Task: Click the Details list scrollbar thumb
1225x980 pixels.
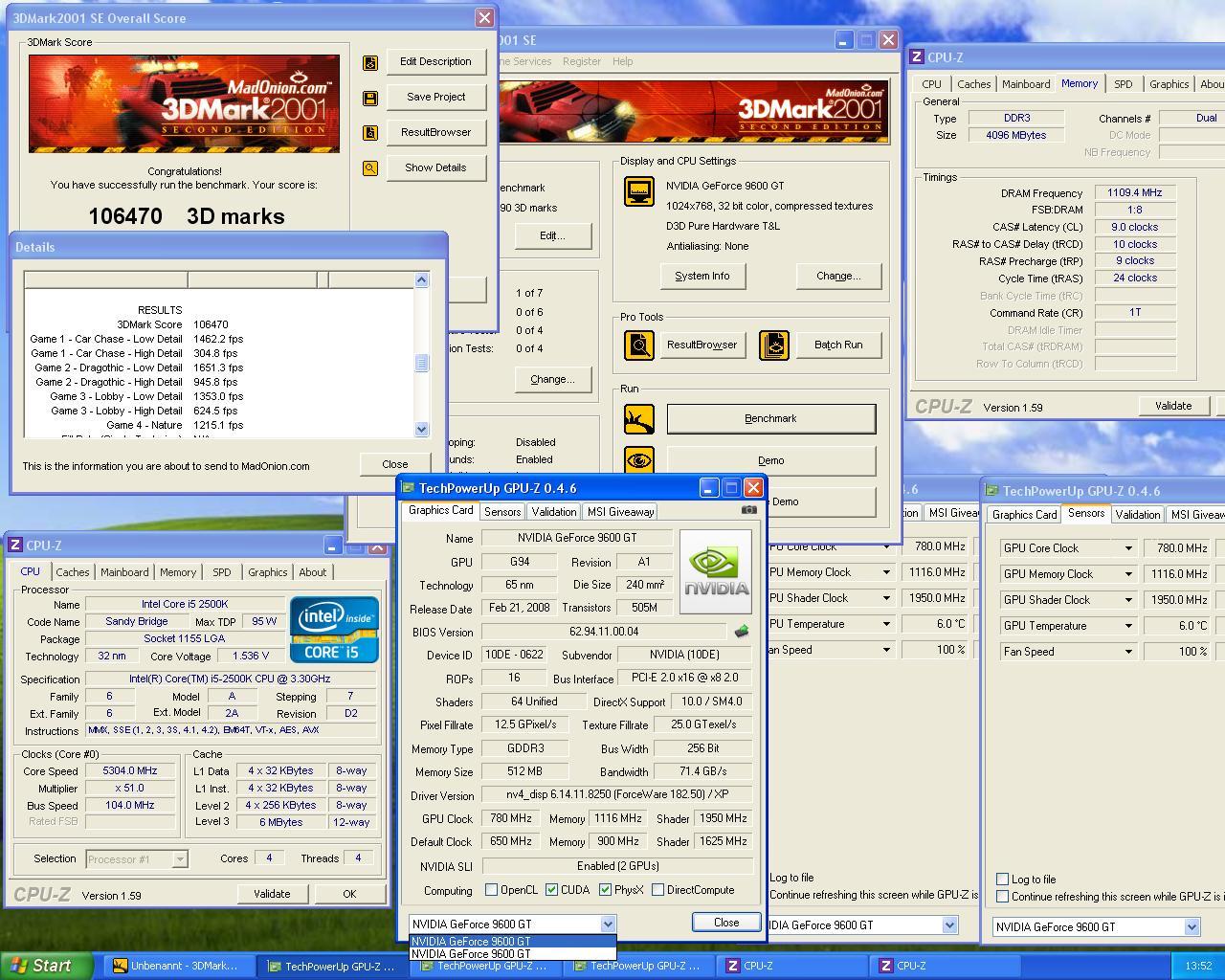Action: pos(422,364)
